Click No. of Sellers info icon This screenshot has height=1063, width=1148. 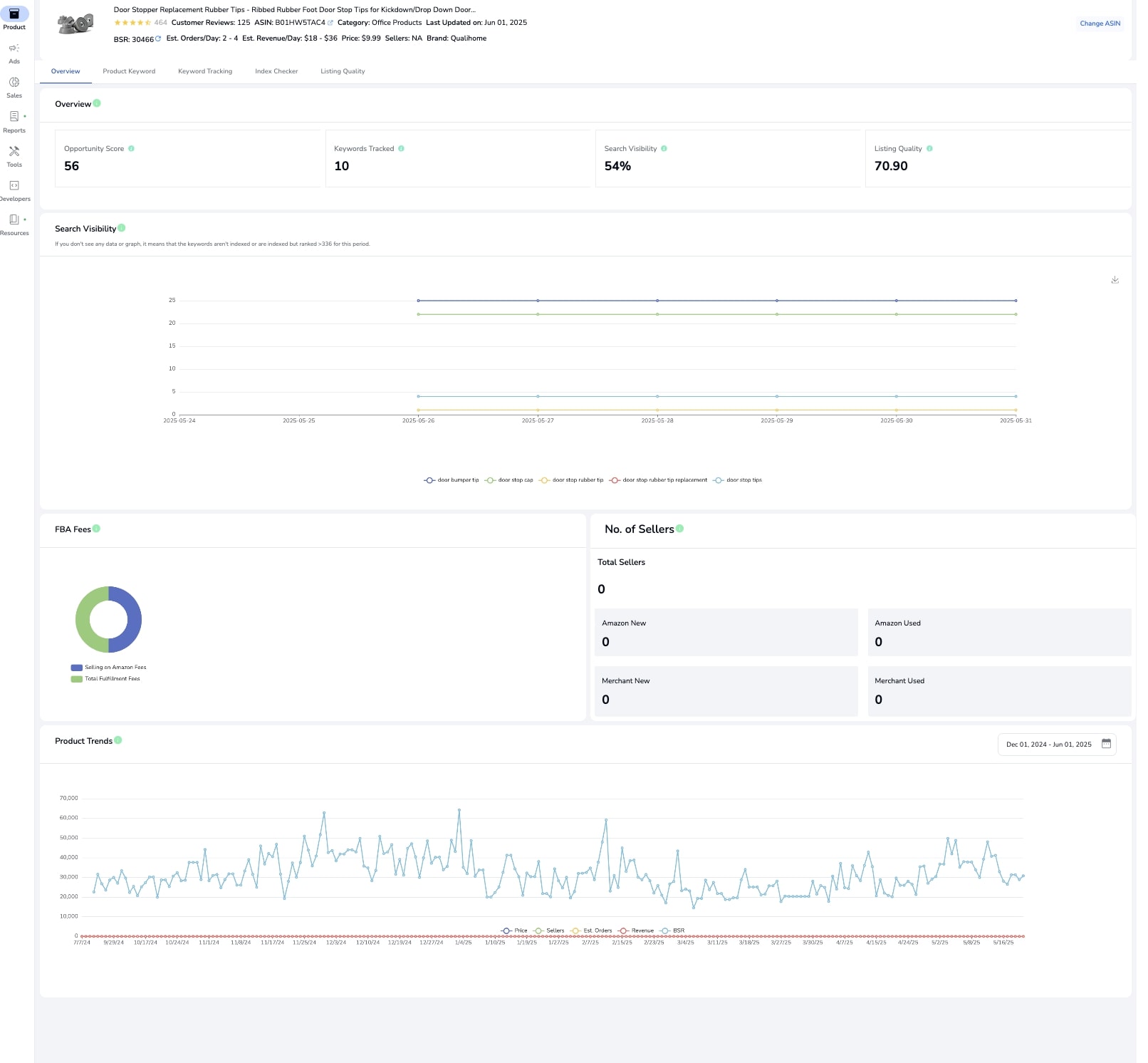pyautogui.click(x=679, y=529)
